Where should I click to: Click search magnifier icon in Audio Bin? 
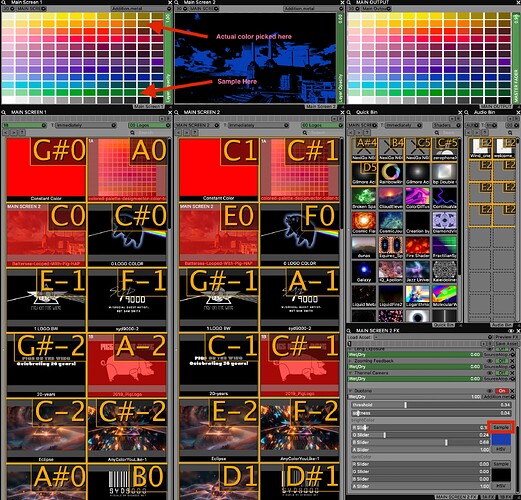pyautogui.click(x=510, y=133)
